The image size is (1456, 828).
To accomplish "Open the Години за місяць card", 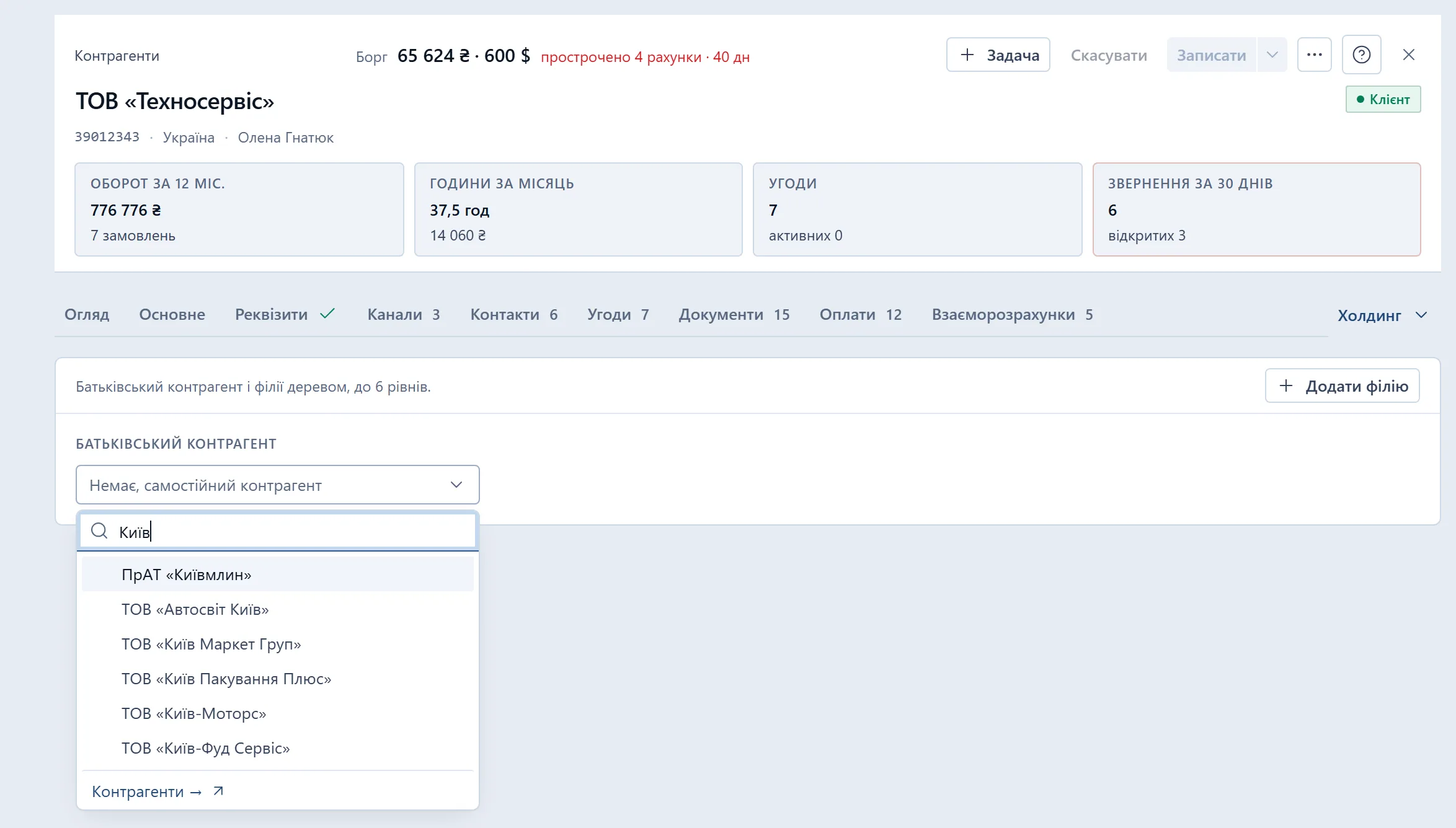I will click(578, 209).
